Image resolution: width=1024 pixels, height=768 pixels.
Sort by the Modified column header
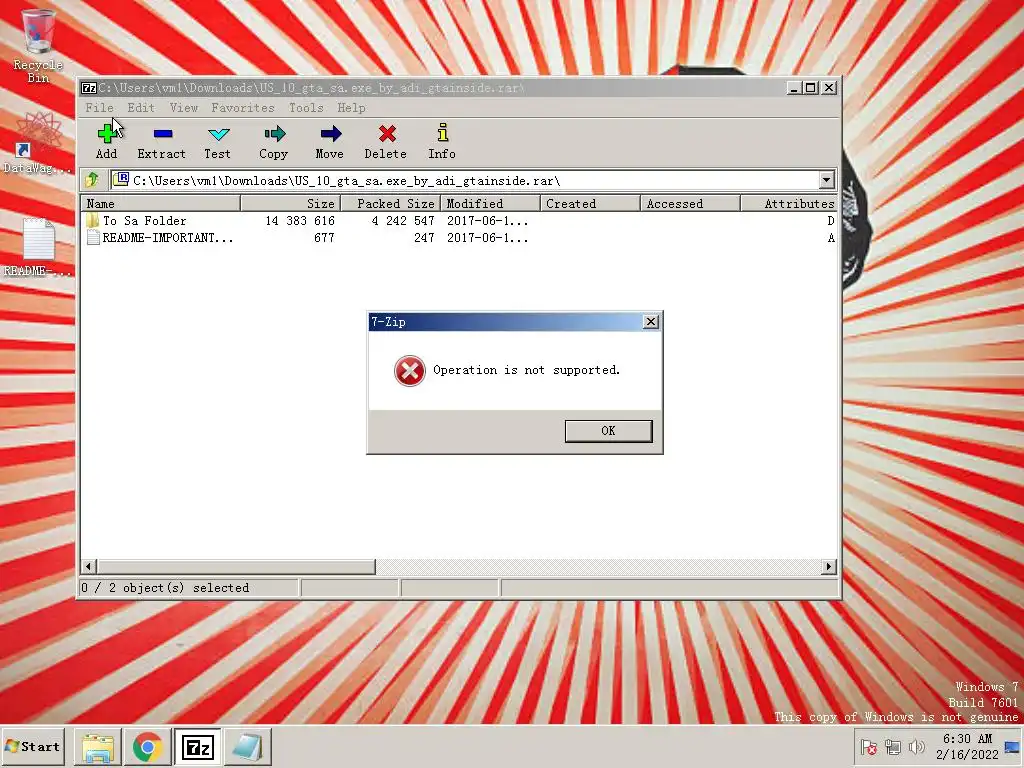tap(490, 204)
